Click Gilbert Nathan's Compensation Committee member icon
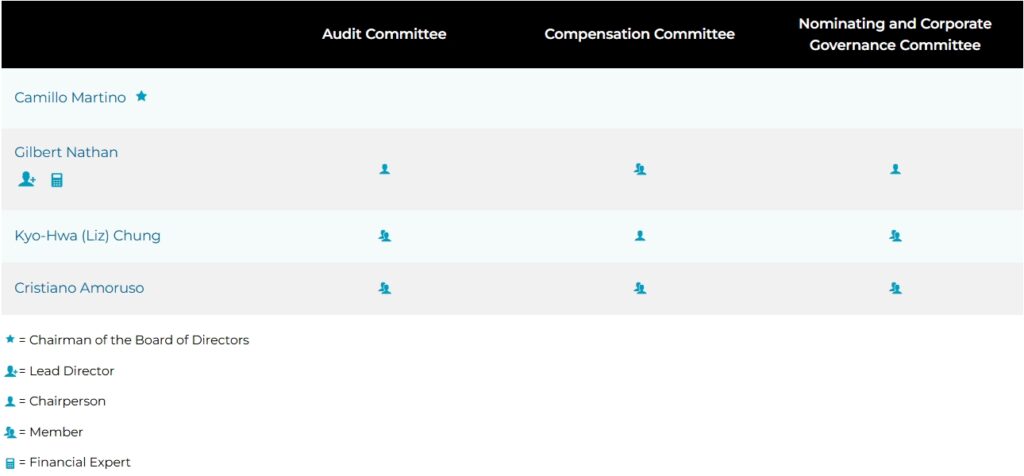The width and height of the screenshot is (1024, 476). click(x=640, y=169)
